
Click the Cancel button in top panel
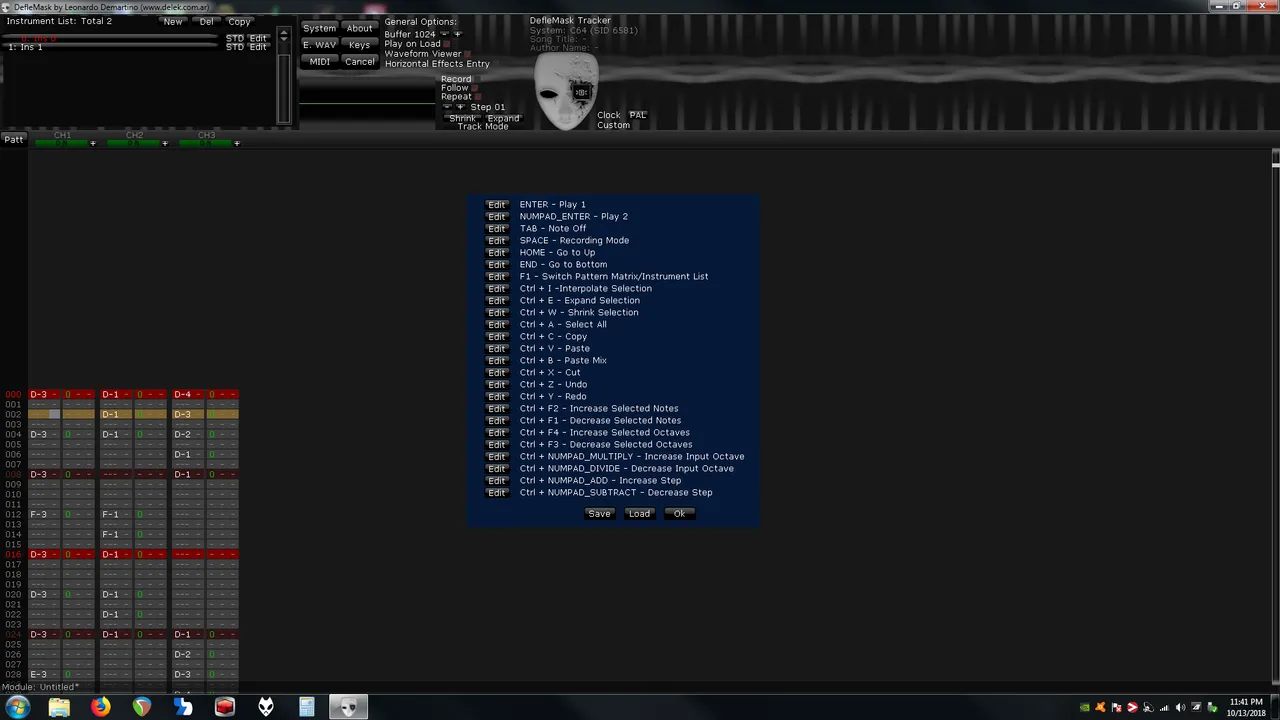[x=359, y=62]
